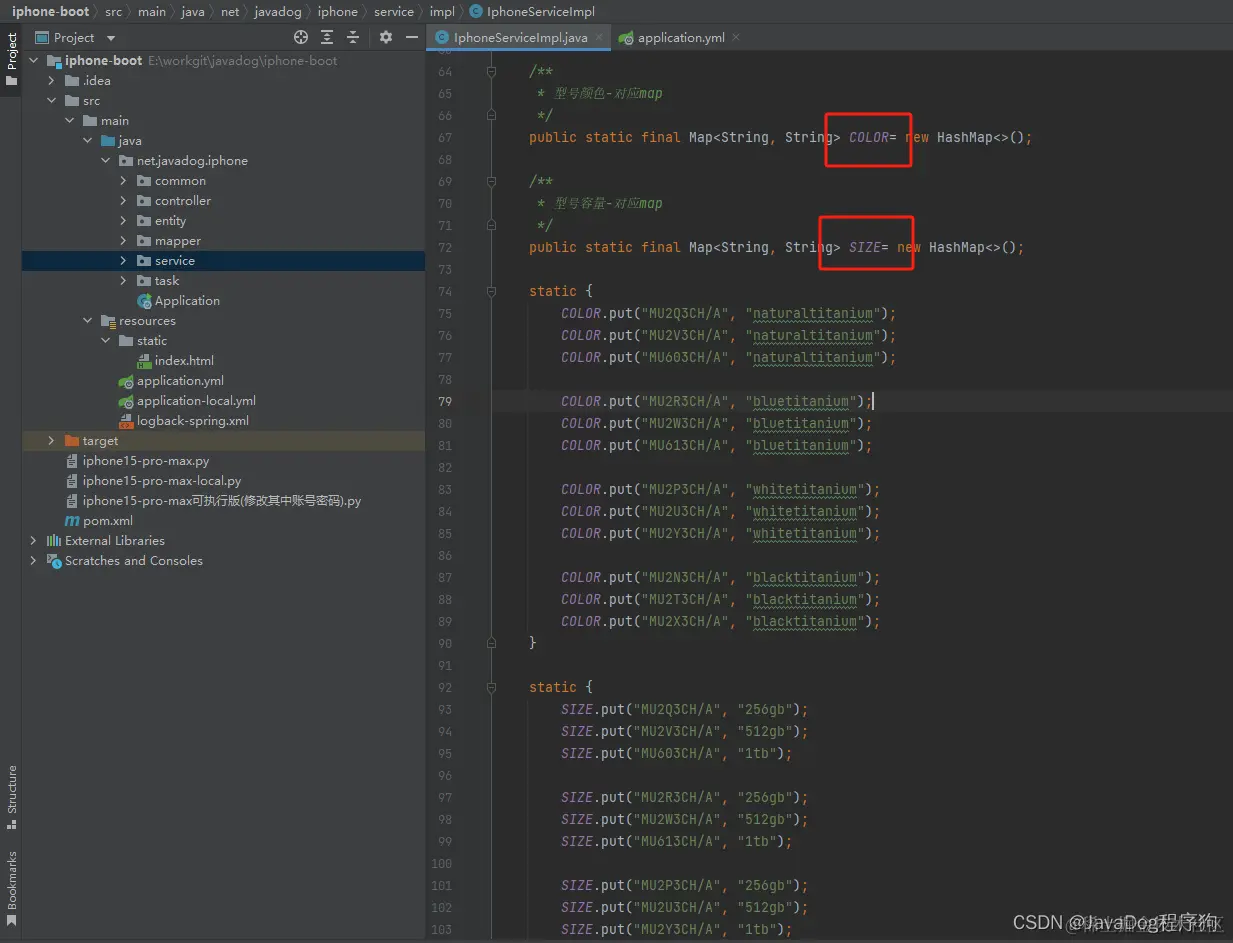This screenshot has width=1233, height=943.
Task: Select the service package row
Action: coord(223,261)
